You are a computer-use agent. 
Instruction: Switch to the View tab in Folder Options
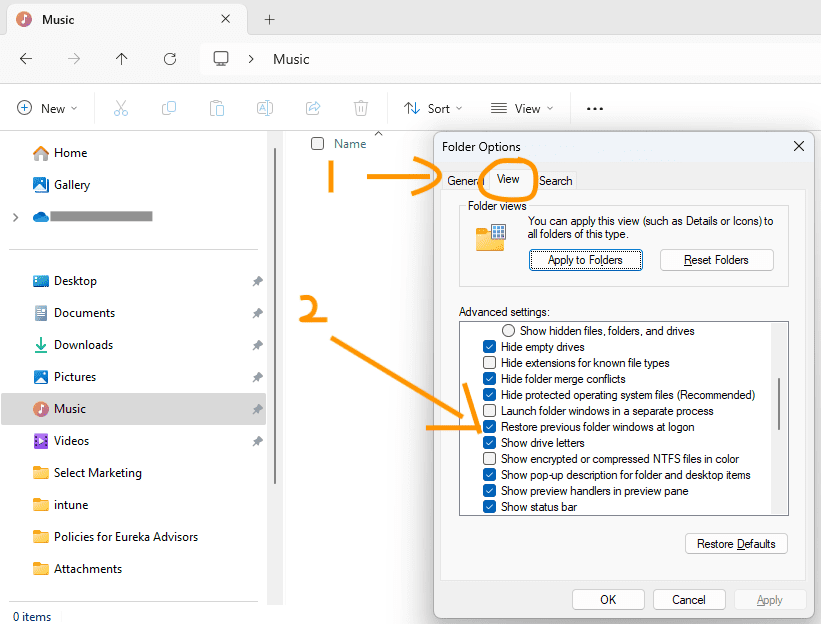point(508,179)
